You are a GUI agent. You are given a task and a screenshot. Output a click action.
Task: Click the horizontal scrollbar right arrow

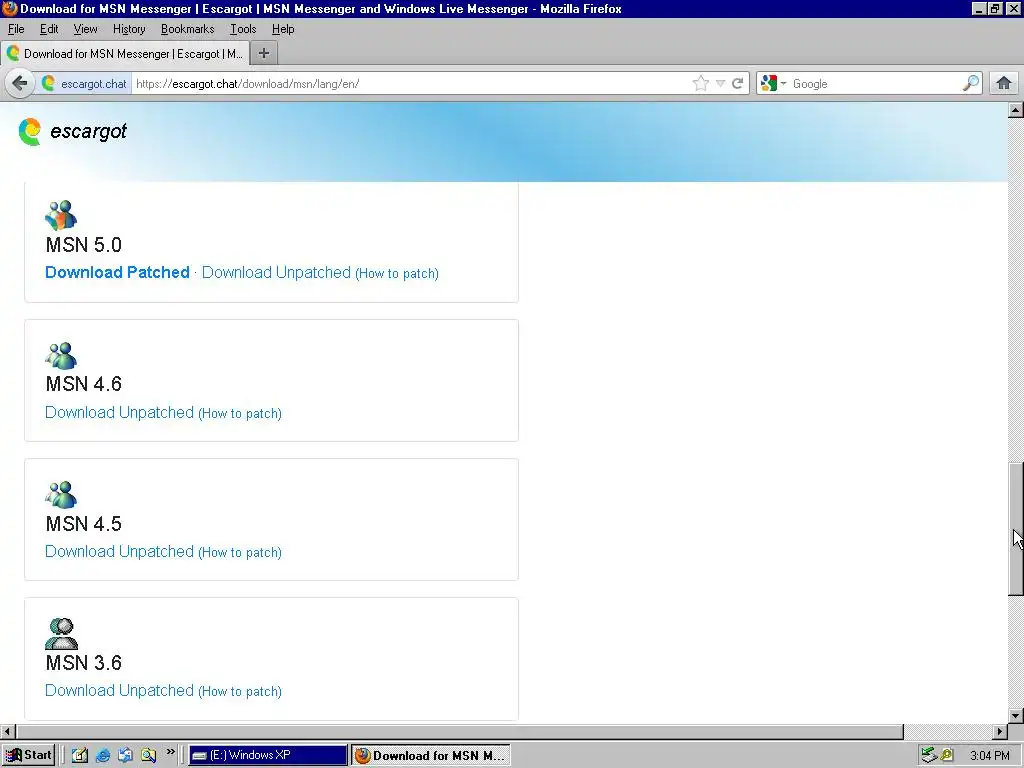pos(1000,731)
